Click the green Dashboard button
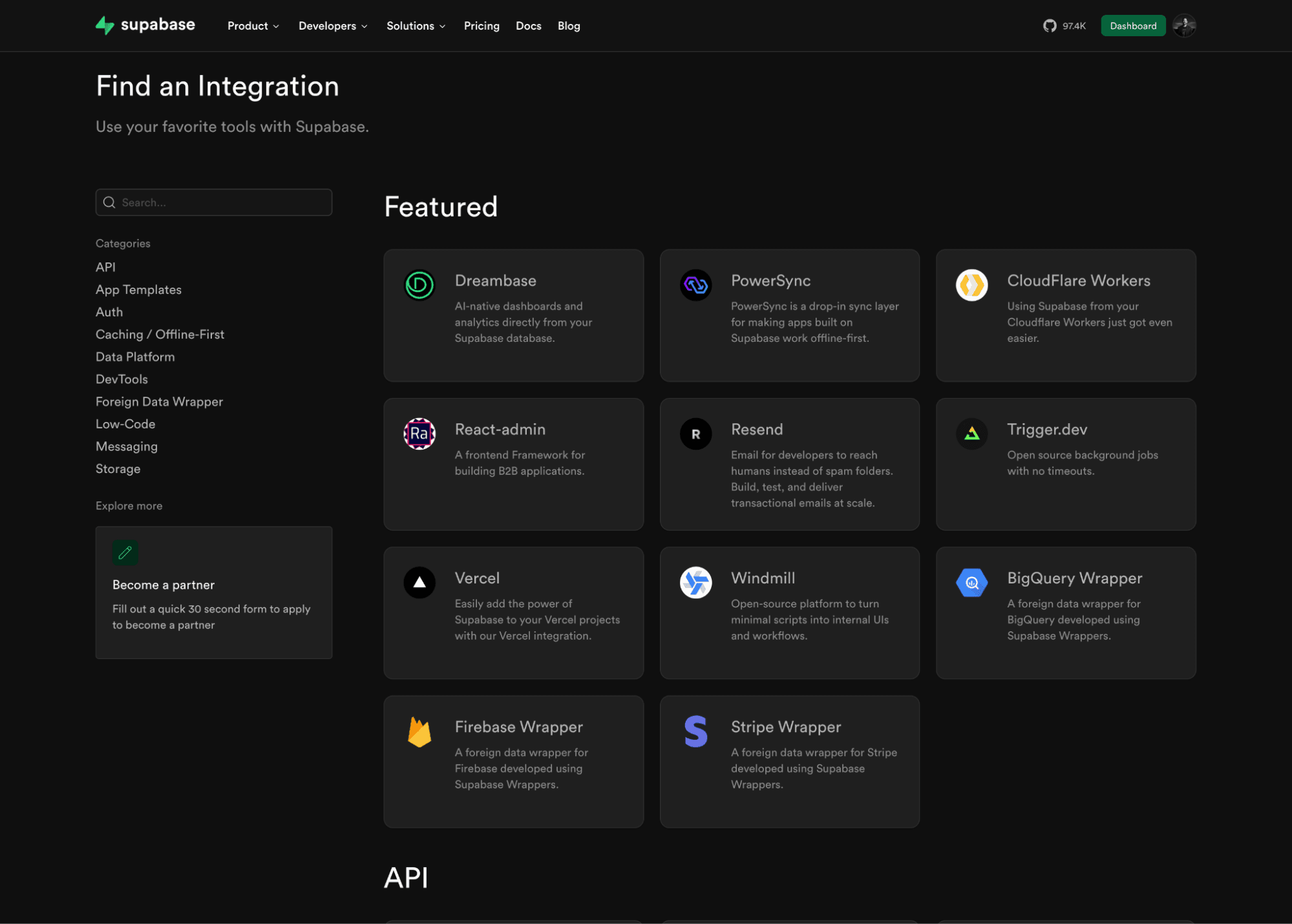This screenshot has width=1292, height=924. click(x=1132, y=26)
